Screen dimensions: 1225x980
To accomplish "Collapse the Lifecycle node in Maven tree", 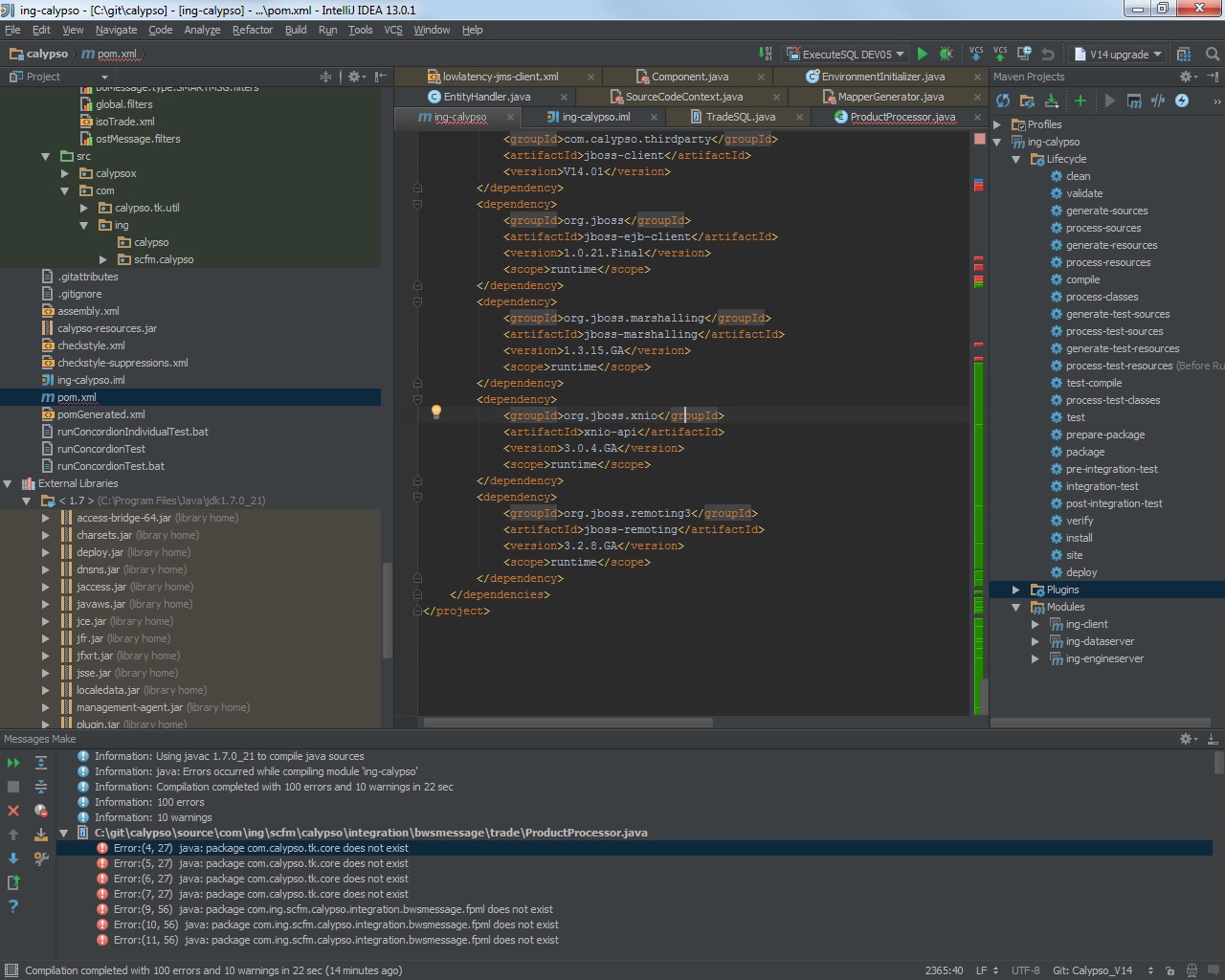I will click(x=1016, y=159).
